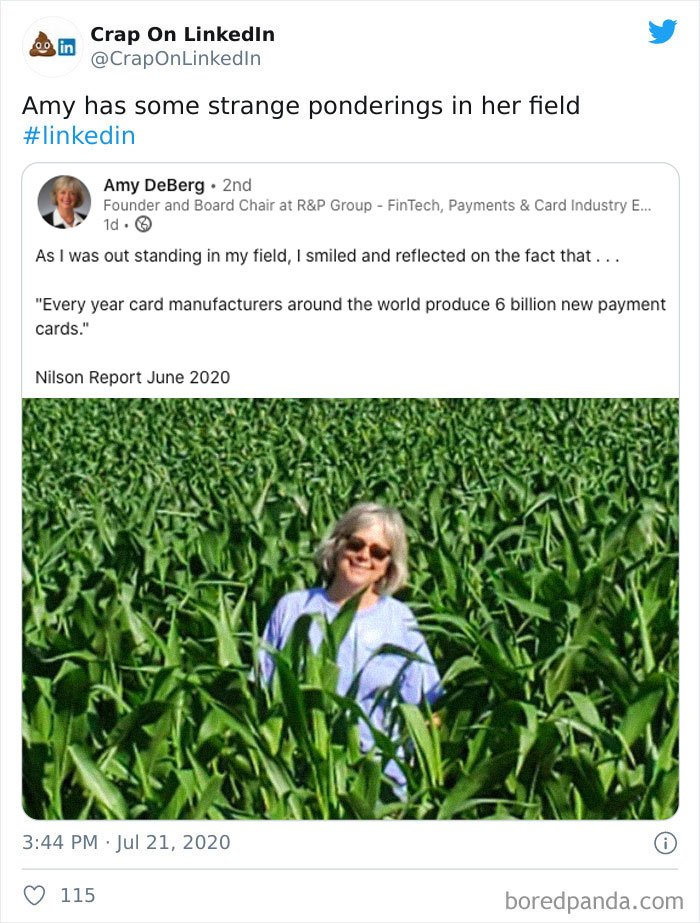Click the '1d' post age label

coord(111,222)
